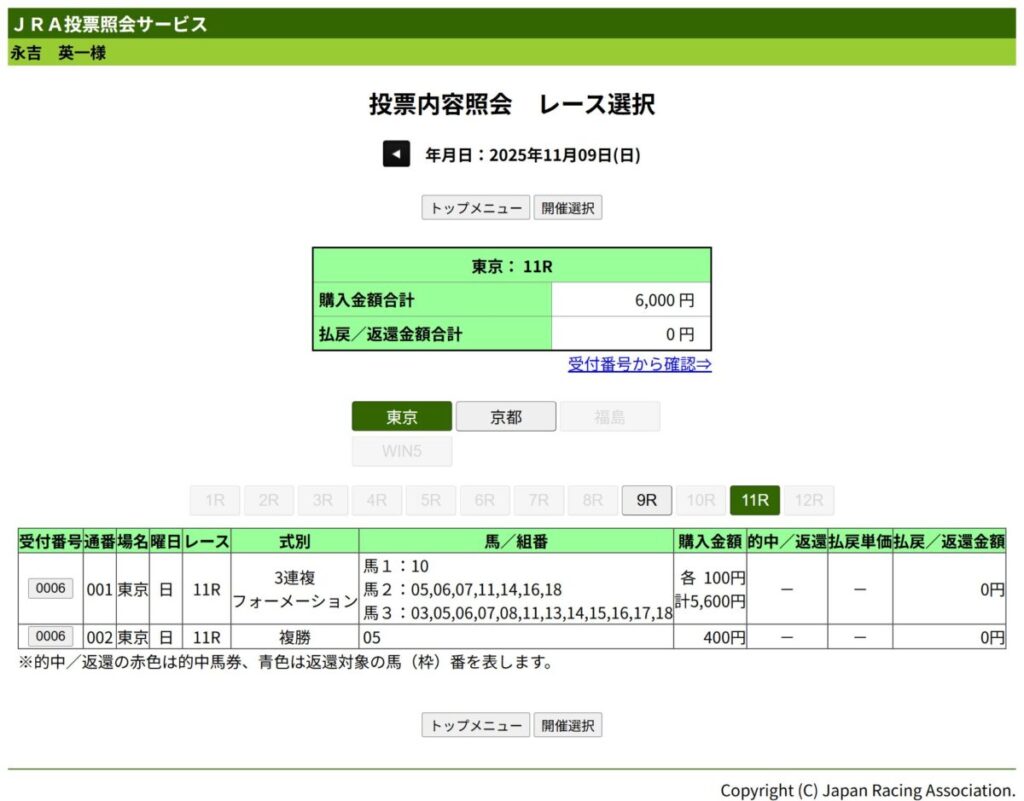Select race 9R
Screen dimensions: 1024x801
[x=647, y=501]
